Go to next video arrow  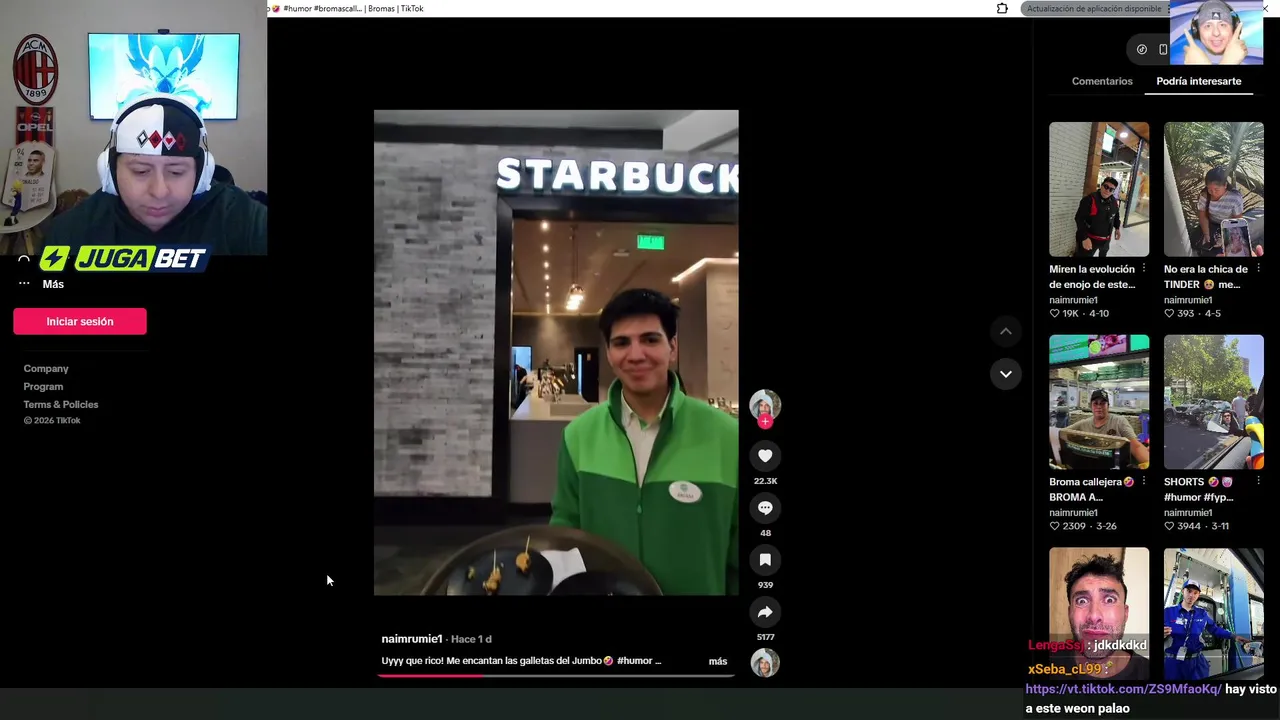pos(1006,374)
